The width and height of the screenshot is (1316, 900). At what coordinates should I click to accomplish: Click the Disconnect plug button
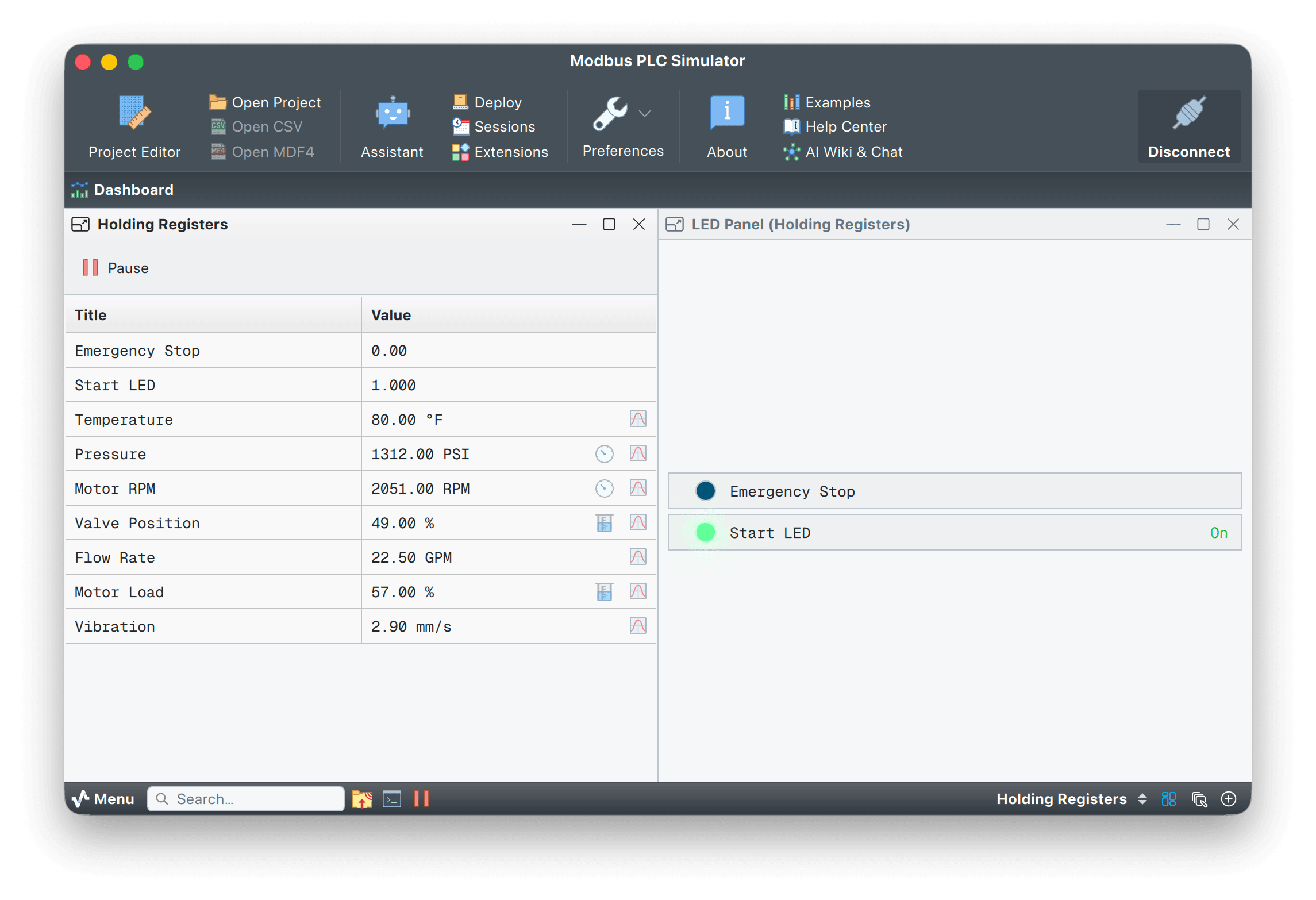(x=1189, y=126)
